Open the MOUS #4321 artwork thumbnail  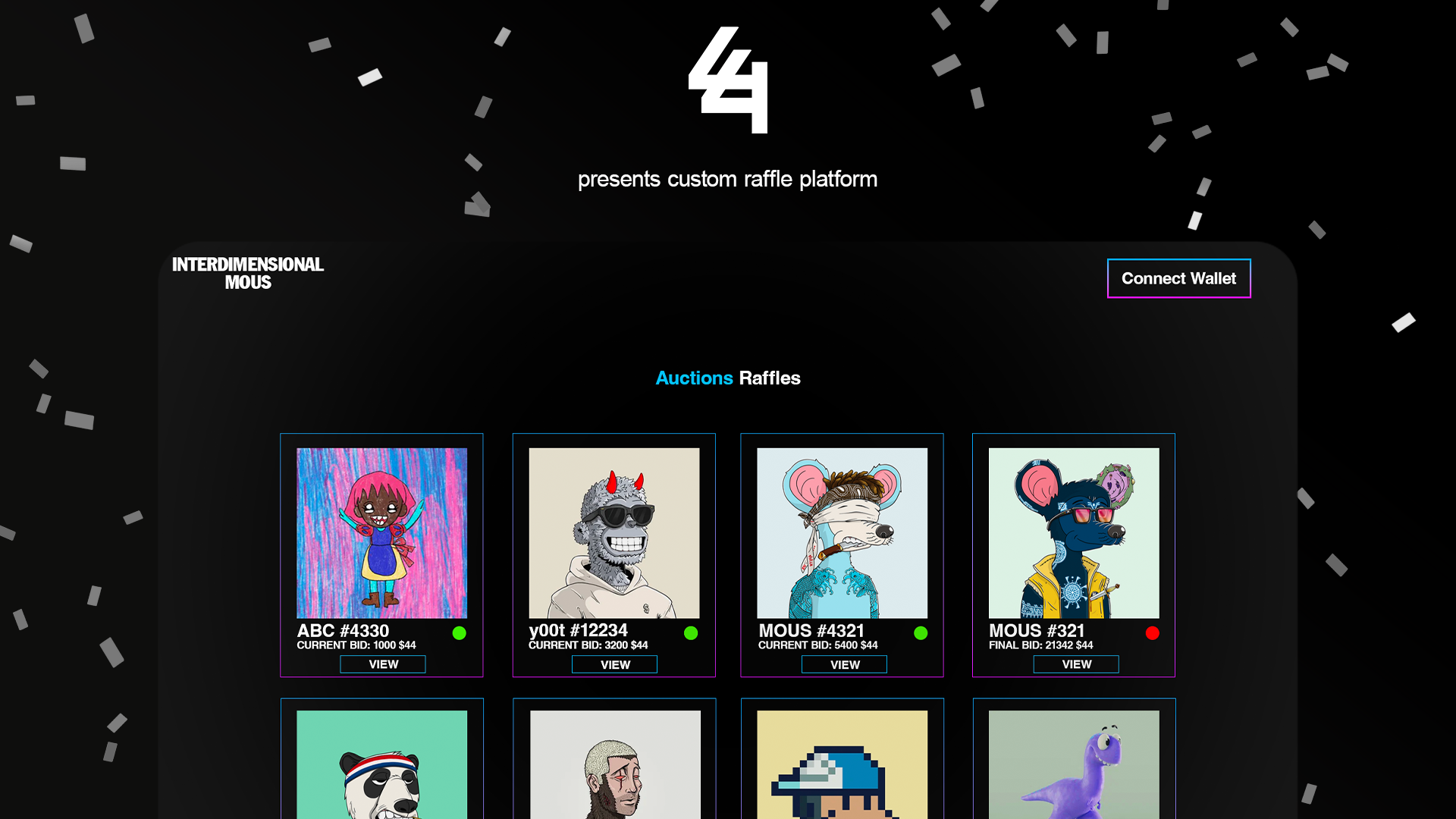(x=842, y=533)
